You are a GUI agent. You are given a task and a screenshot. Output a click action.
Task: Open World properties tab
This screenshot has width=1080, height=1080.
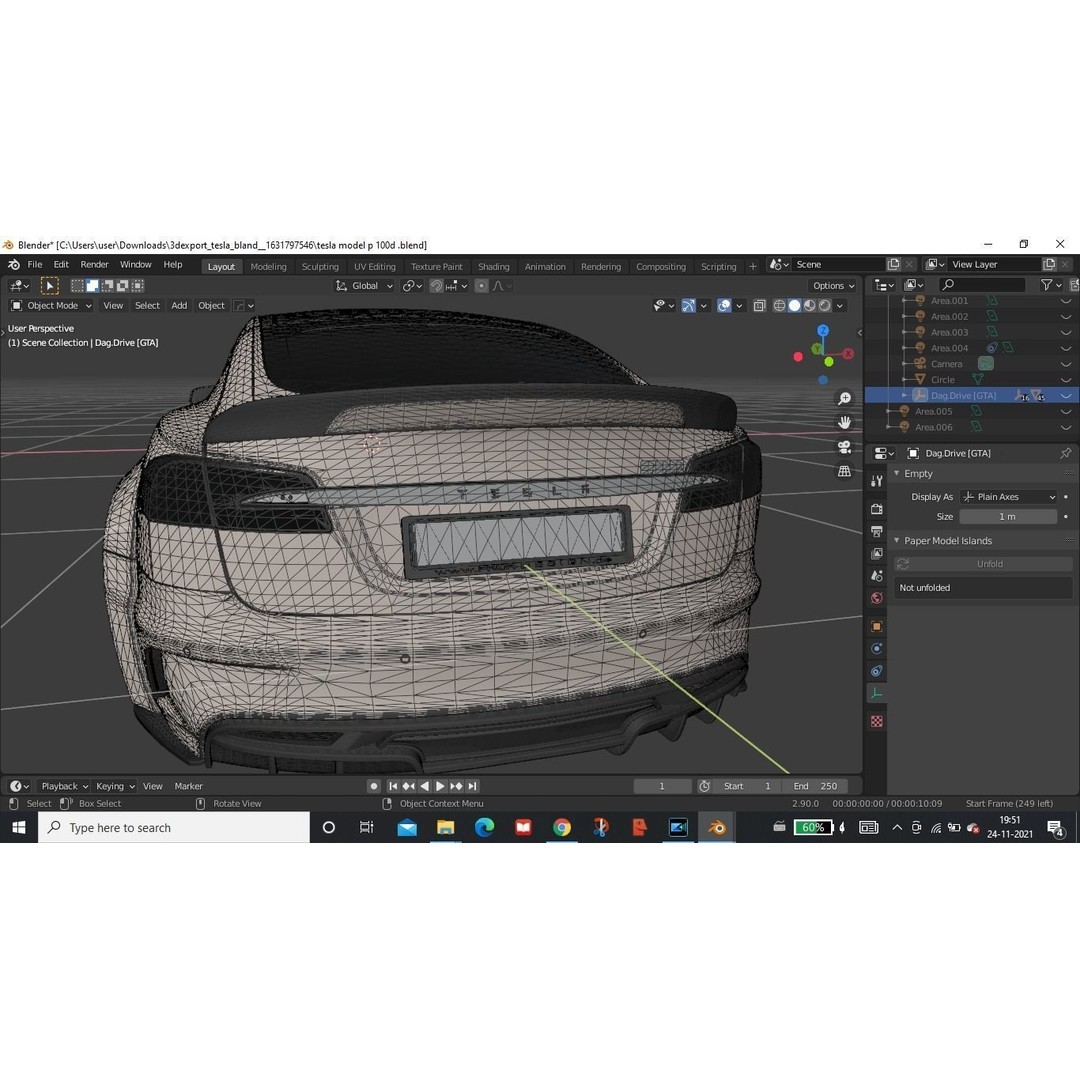tap(876, 598)
